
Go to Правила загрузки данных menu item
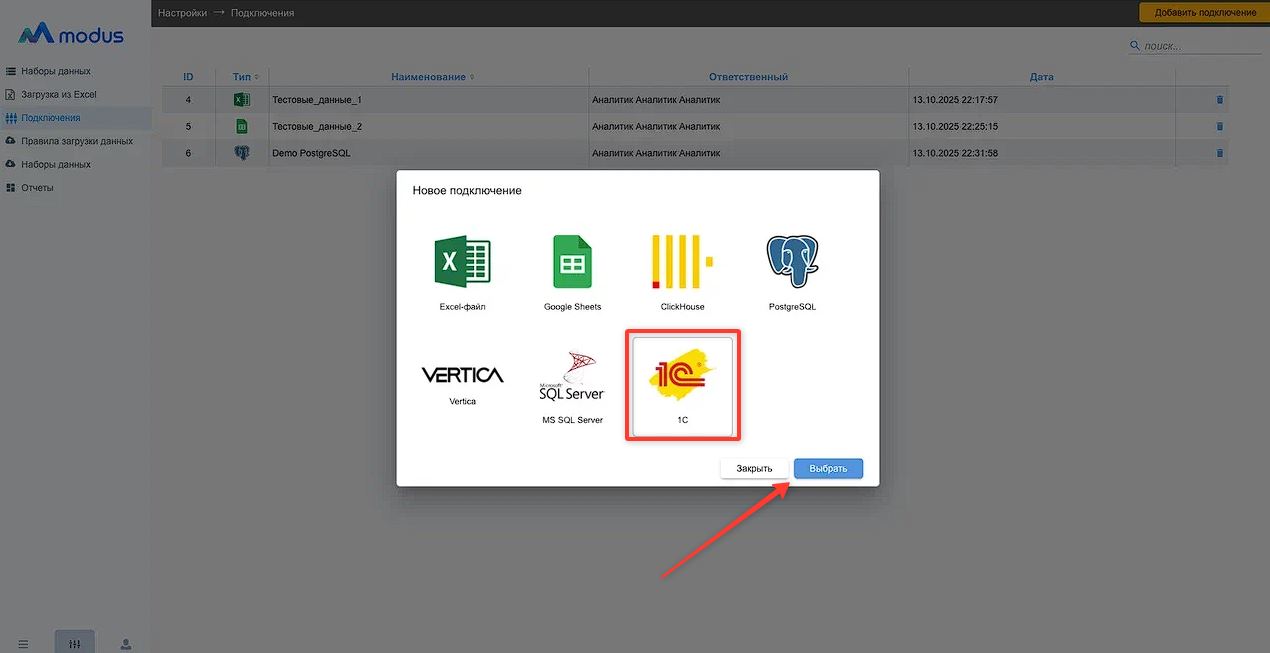[77, 141]
